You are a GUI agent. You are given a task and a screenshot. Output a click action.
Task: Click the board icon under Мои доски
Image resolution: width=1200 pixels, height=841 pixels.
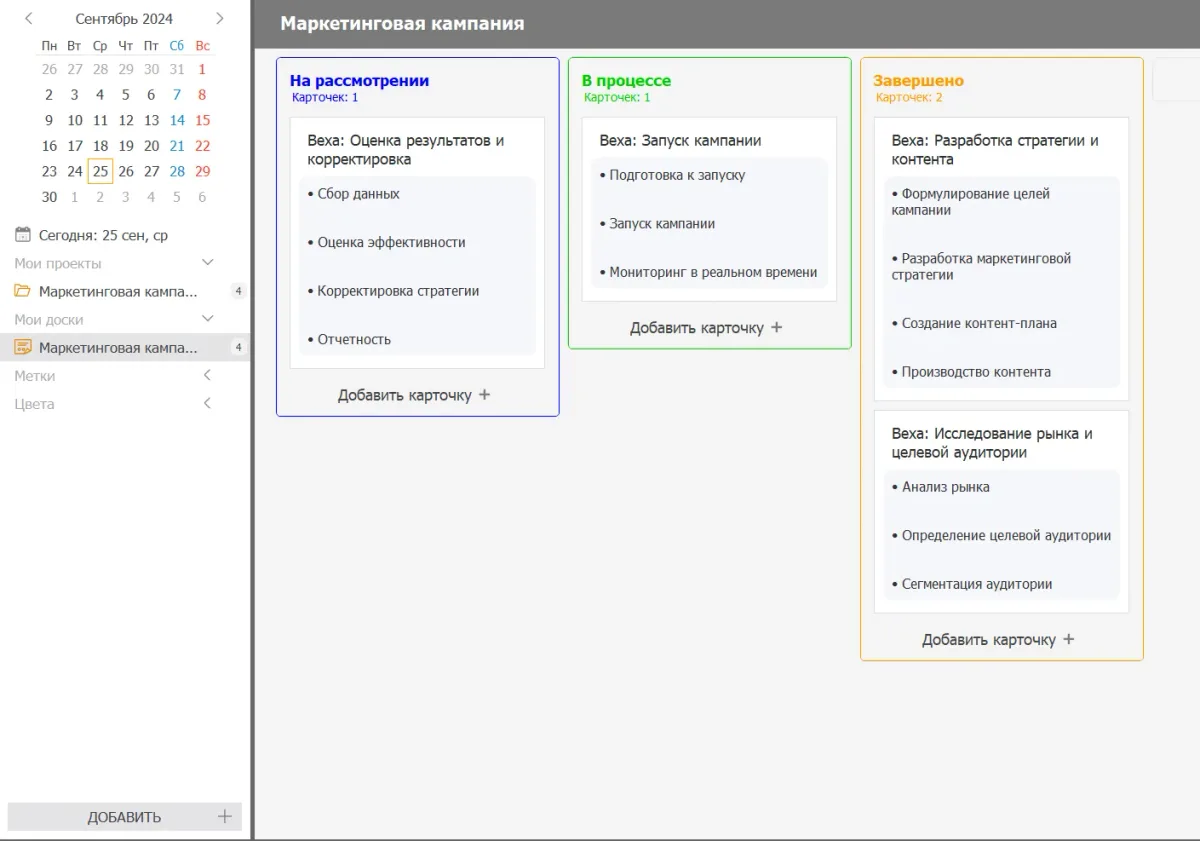pos(23,348)
